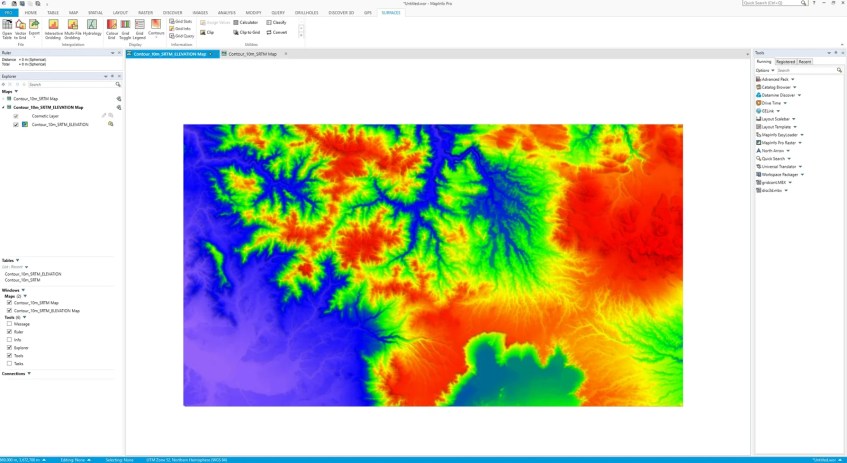Click Datamine Discover tool icon
Viewport: 847px width, 463px height.
tap(759, 95)
